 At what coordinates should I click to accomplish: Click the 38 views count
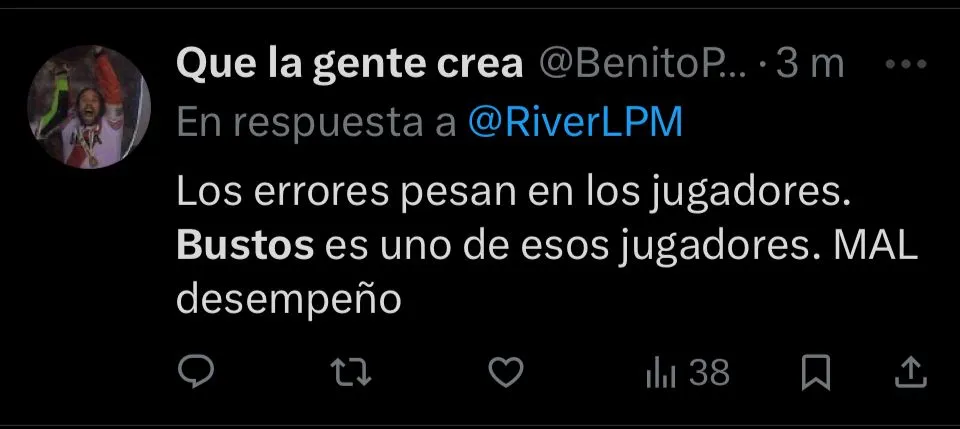pyautogui.click(x=709, y=373)
